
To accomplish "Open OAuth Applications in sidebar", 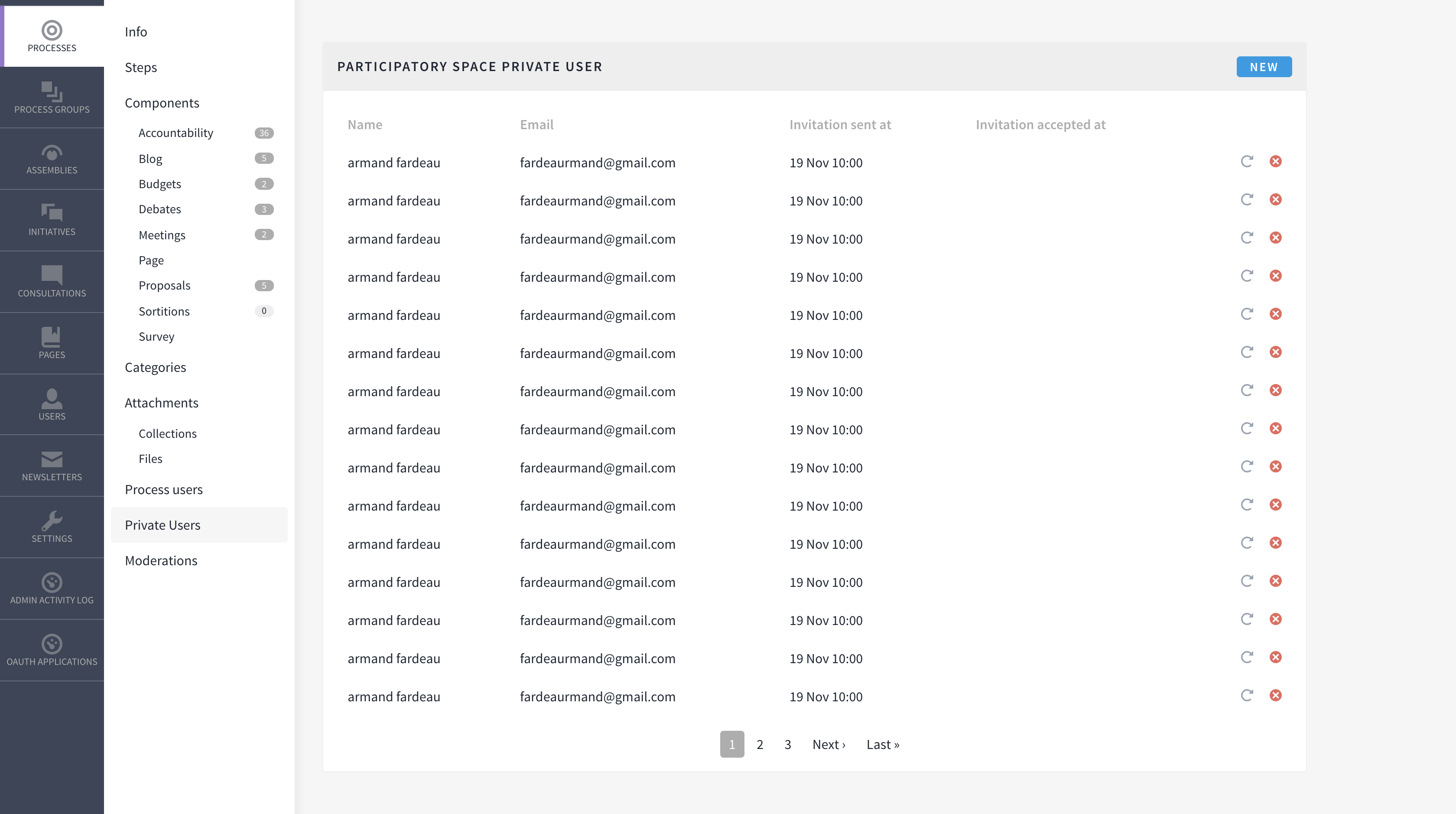I will click(52, 650).
